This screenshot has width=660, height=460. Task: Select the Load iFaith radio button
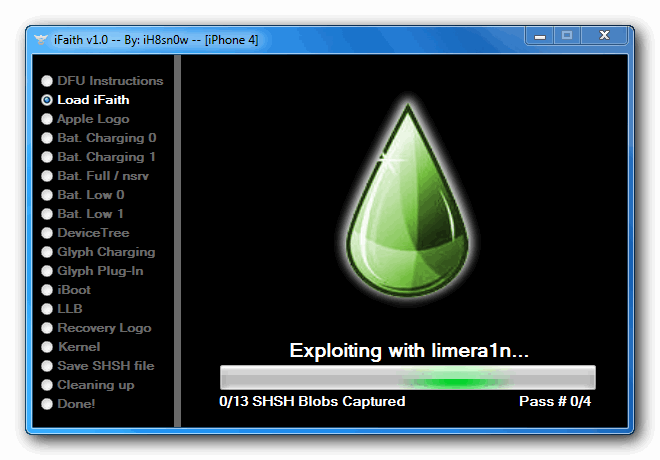tap(47, 100)
